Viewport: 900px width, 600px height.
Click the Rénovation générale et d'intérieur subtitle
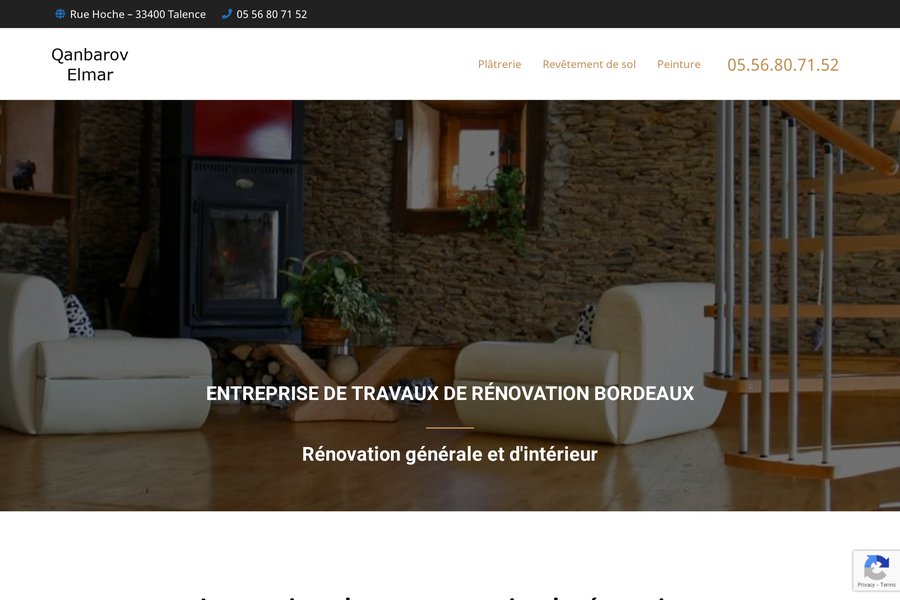pos(450,454)
